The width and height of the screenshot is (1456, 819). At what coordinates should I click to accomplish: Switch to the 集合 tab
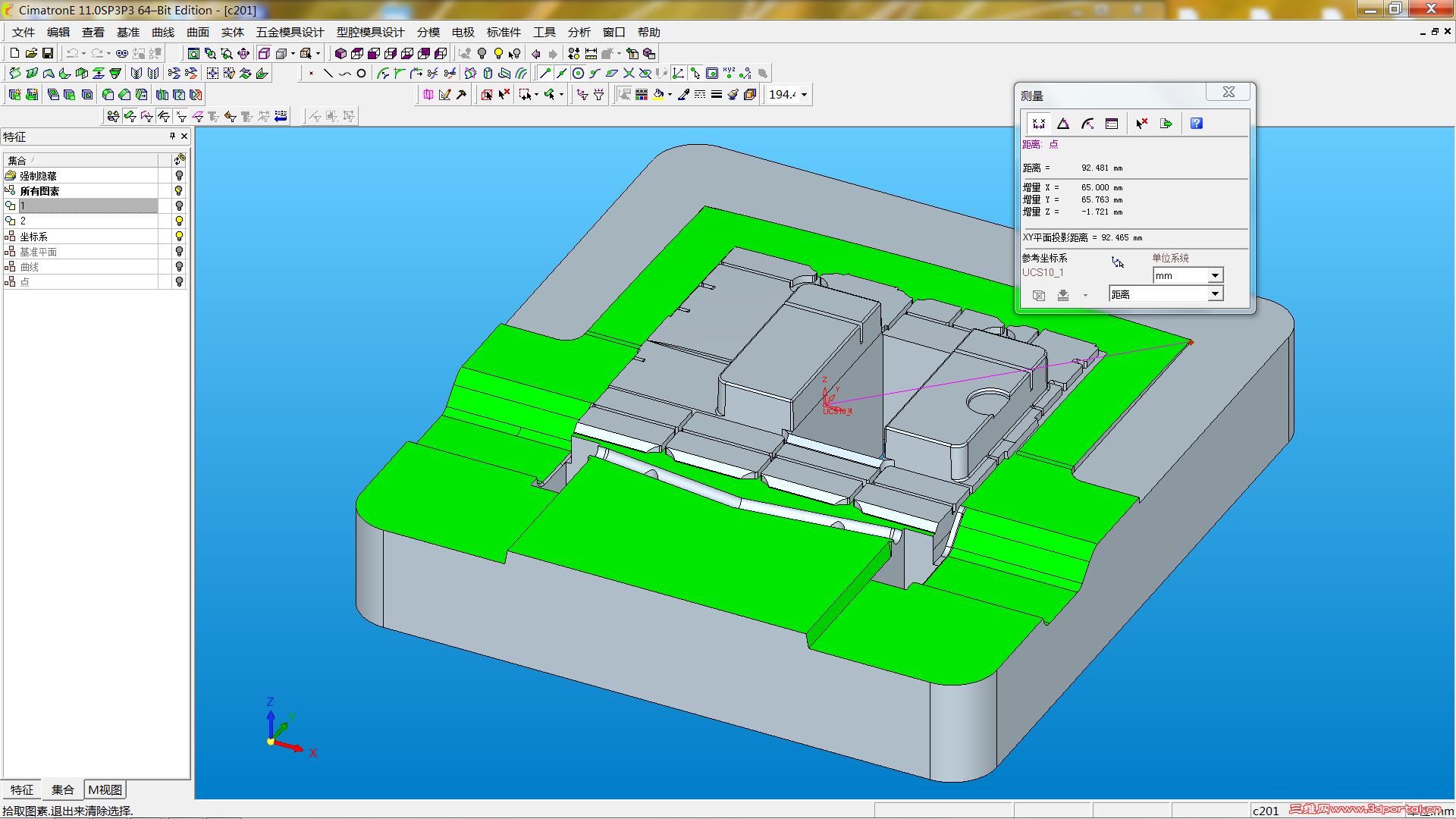pyautogui.click(x=62, y=789)
